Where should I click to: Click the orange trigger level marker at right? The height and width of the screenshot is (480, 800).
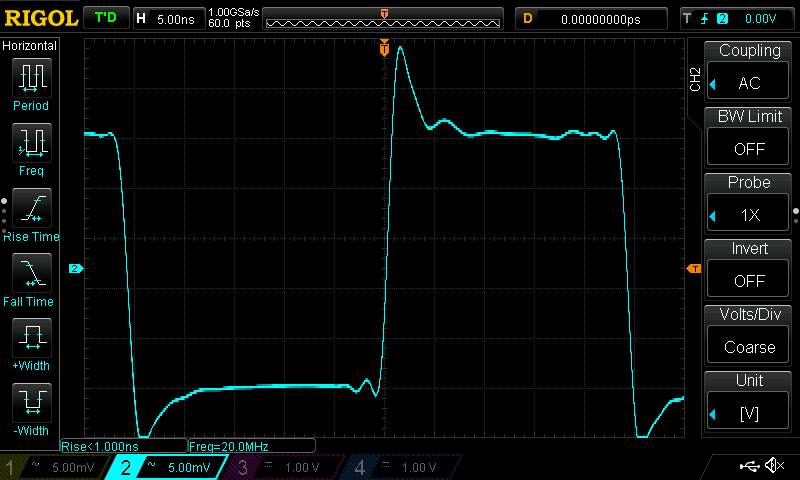694,268
